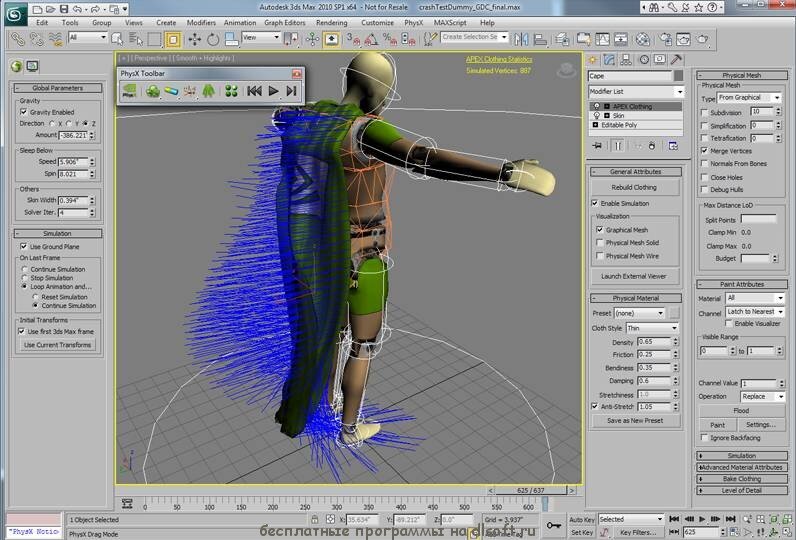The image size is (796, 540).
Task: Expand the Cloth Style dropdown
Action: 652,328
